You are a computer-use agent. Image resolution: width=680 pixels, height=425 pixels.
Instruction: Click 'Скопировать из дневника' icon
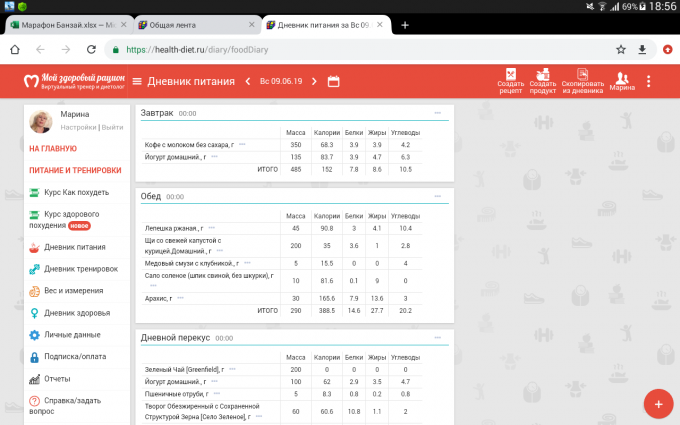coord(582,77)
